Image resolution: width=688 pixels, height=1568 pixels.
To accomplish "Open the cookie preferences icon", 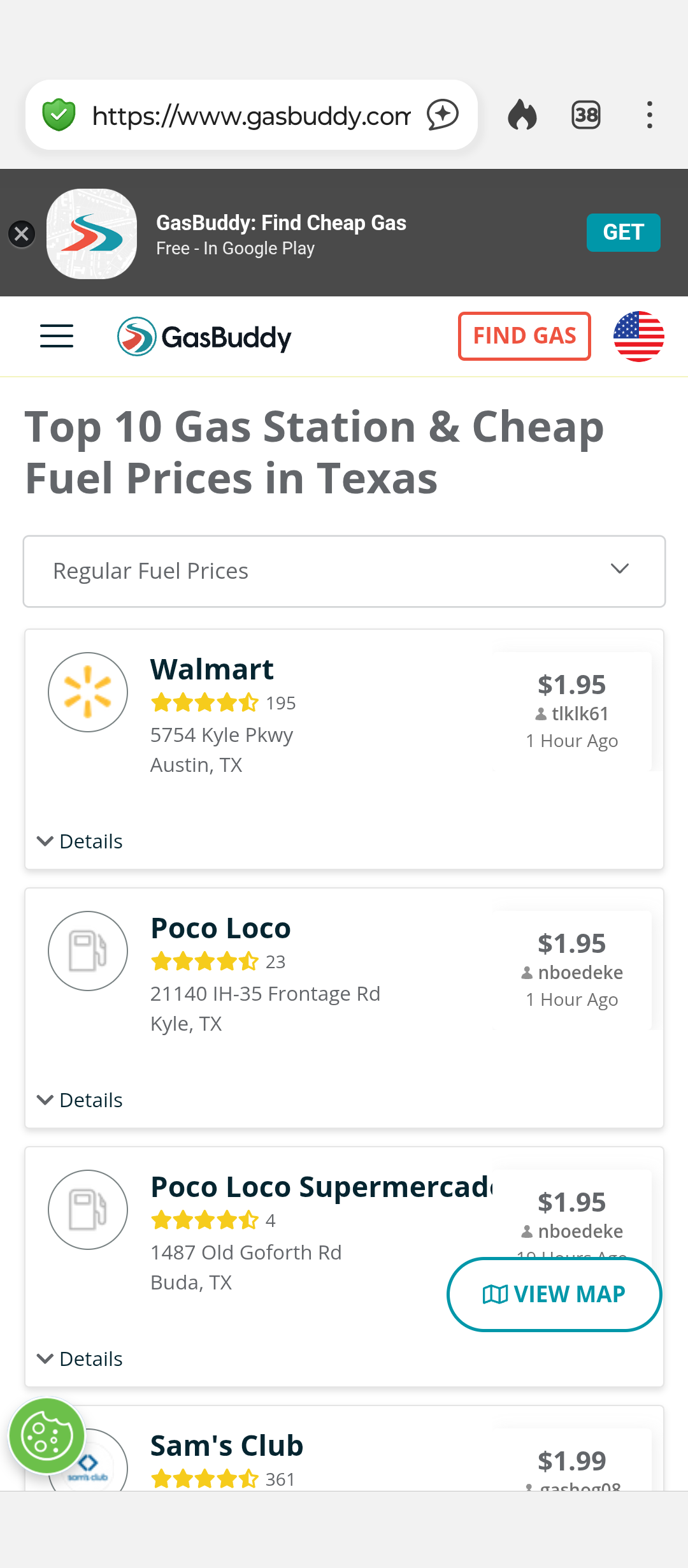I will click(47, 1436).
